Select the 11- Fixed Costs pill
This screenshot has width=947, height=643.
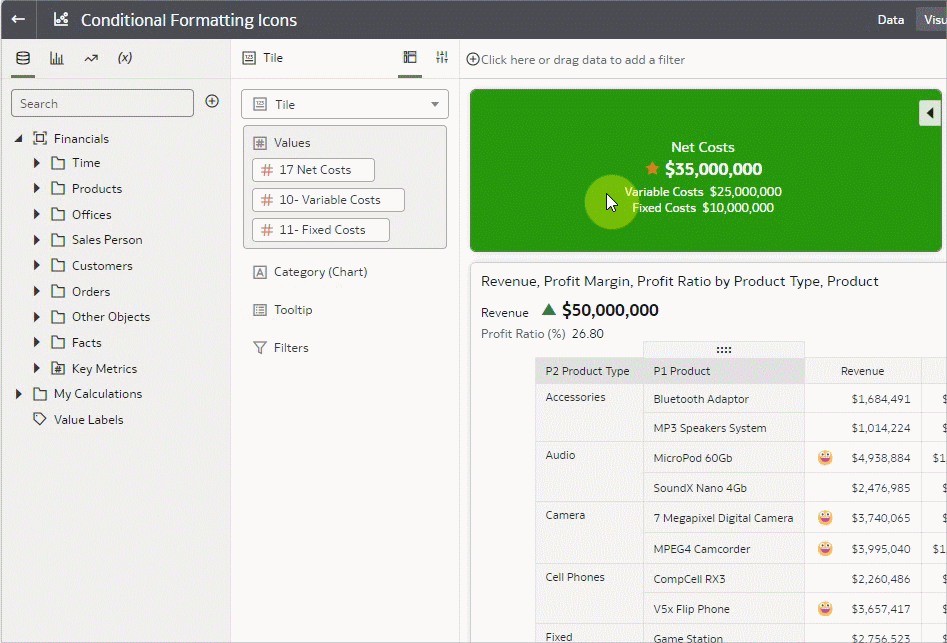(x=321, y=230)
